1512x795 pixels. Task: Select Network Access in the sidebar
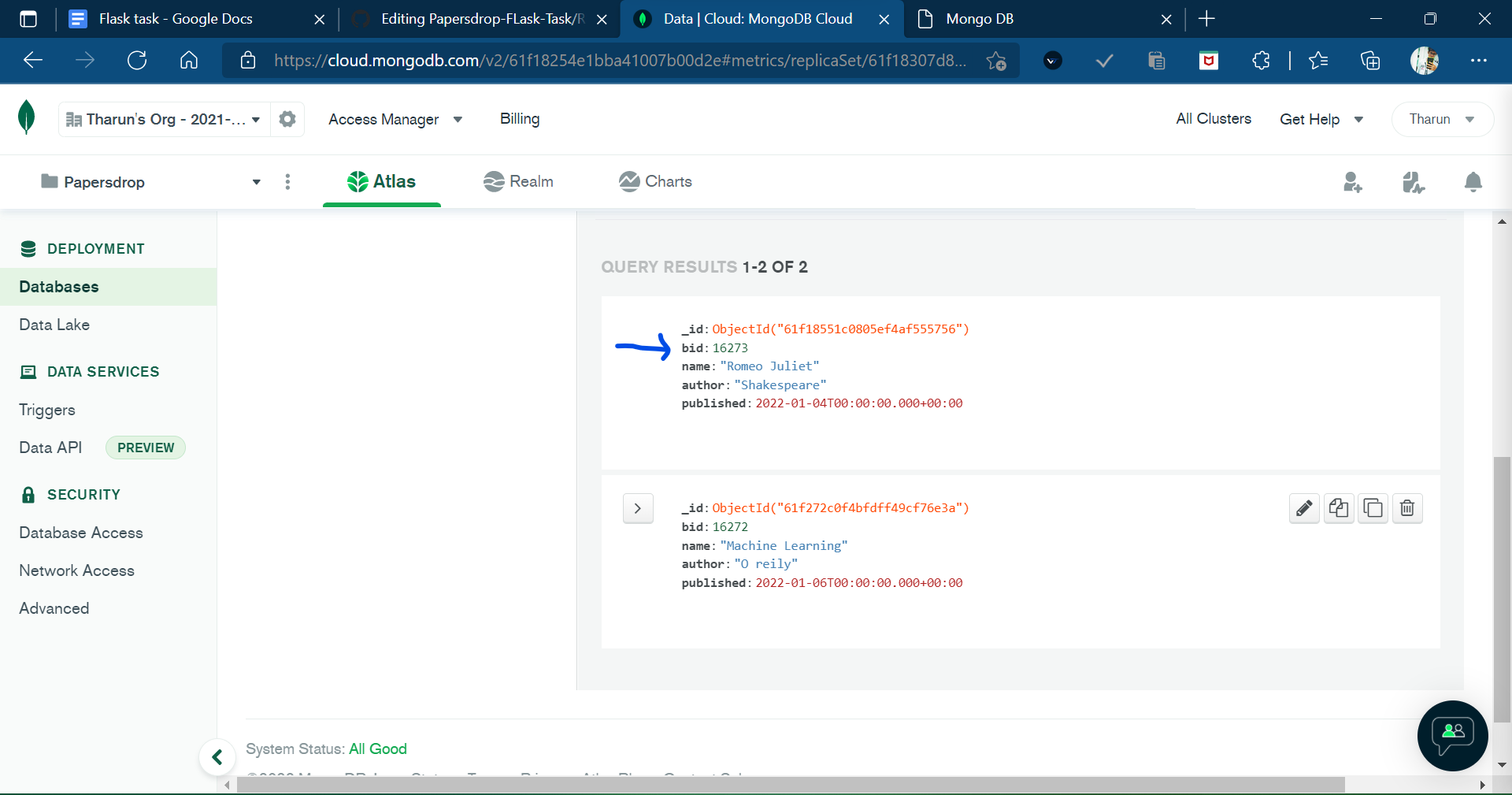pyautogui.click(x=76, y=570)
